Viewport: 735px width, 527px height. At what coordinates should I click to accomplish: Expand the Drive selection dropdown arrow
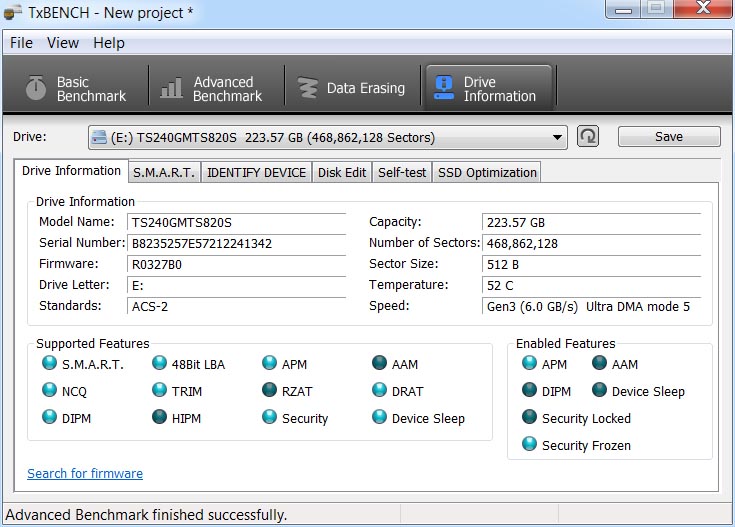tap(557, 137)
